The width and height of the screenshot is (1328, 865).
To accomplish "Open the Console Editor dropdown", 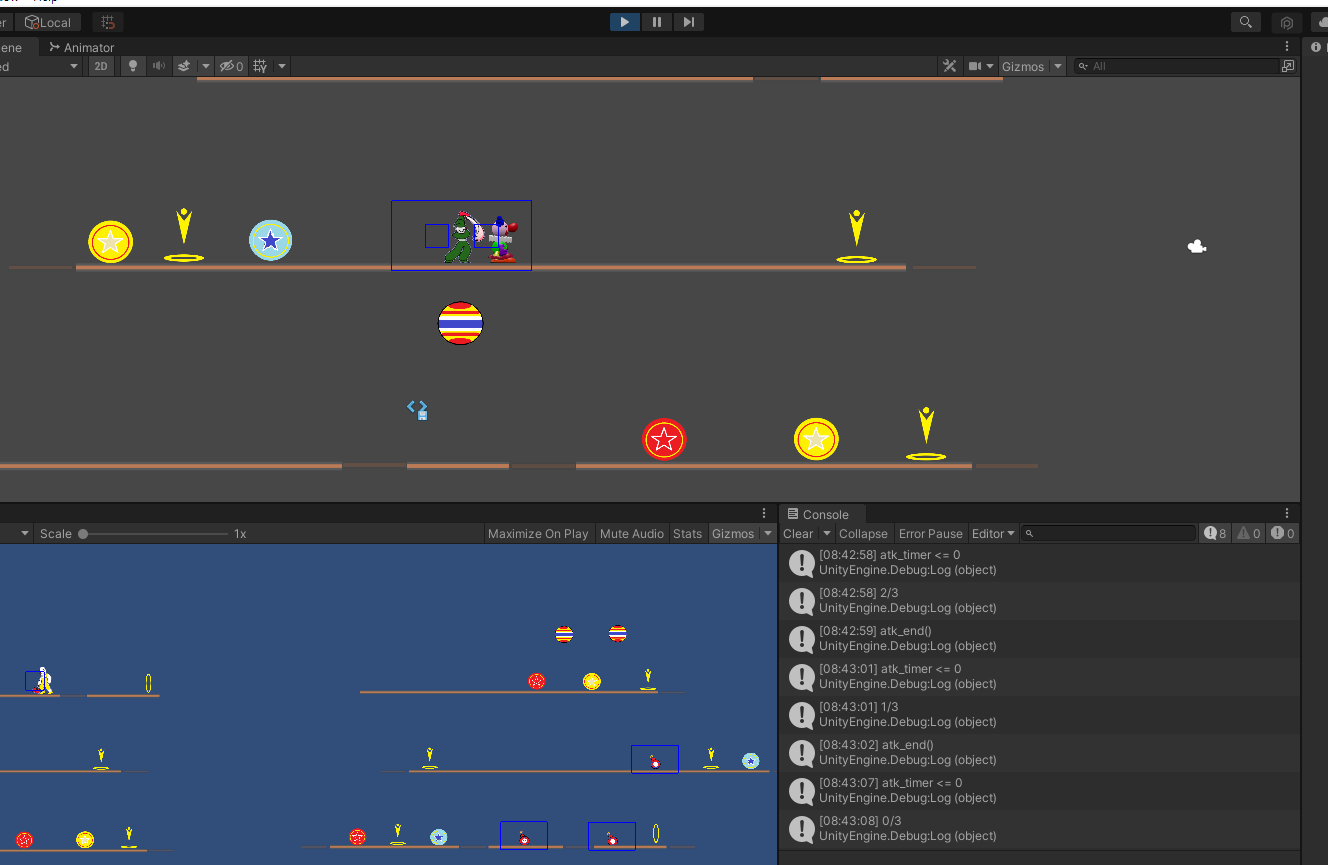I will pos(994,534).
